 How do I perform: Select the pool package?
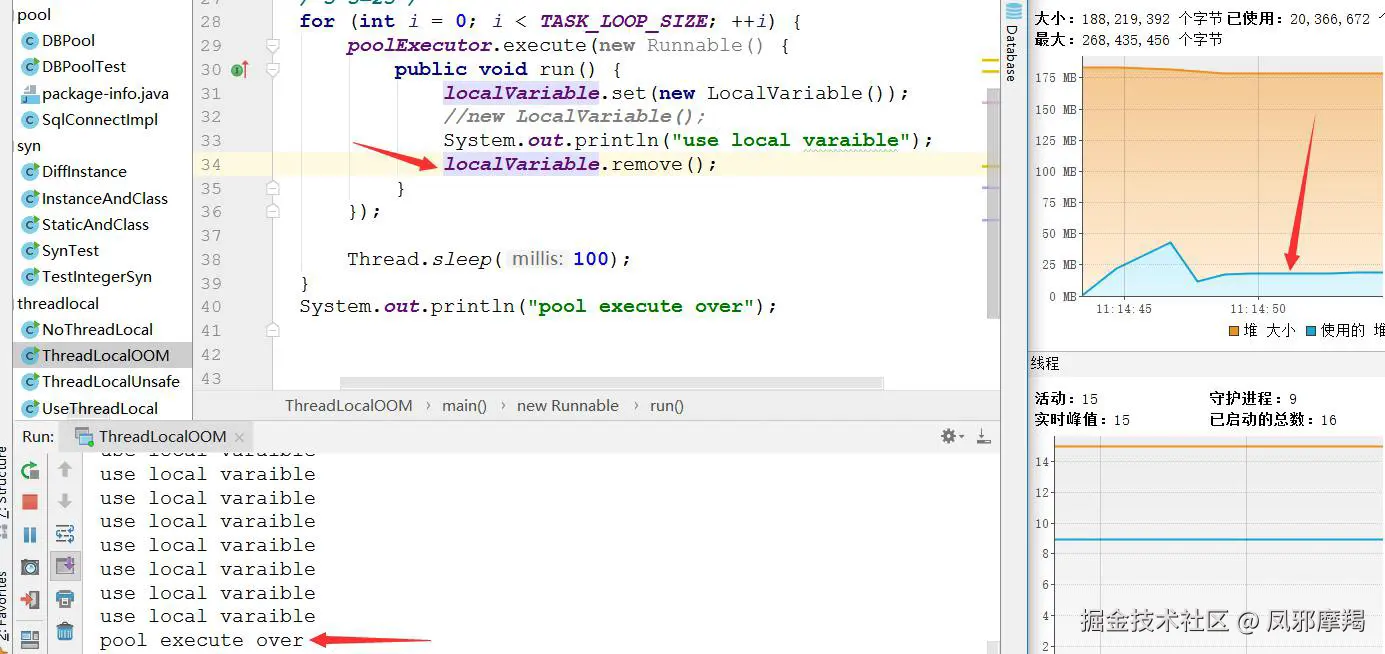34,15
